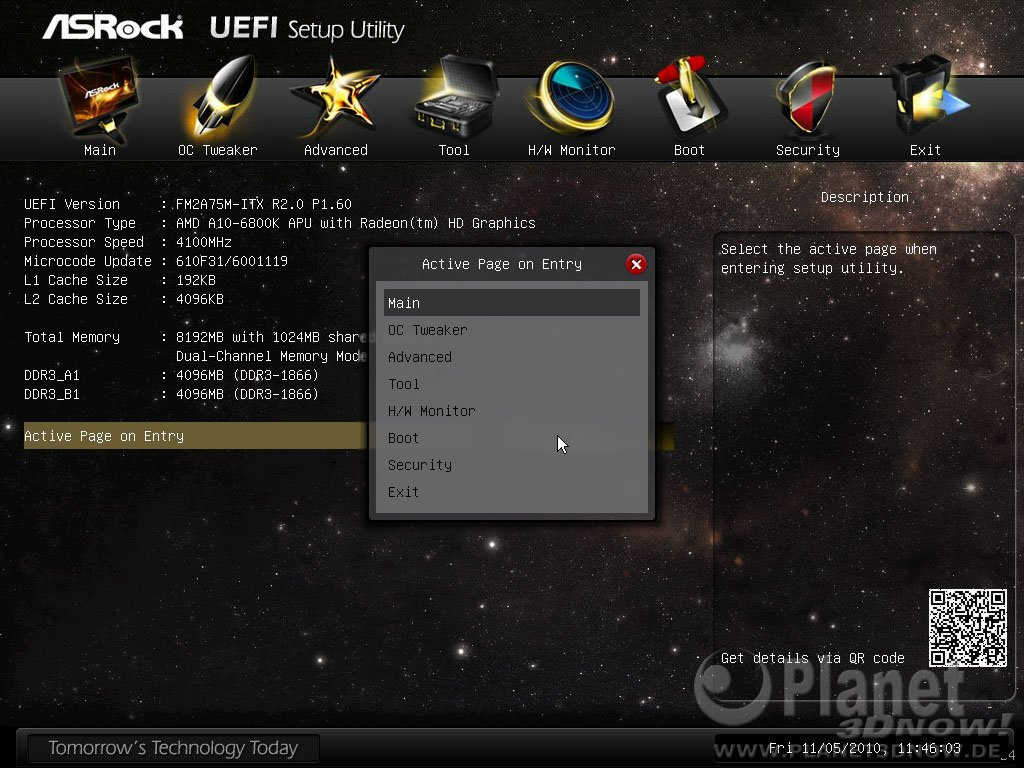Click the 'Active Page on Entry' popup title
Viewport: 1024px width, 768px height.
(502, 264)
